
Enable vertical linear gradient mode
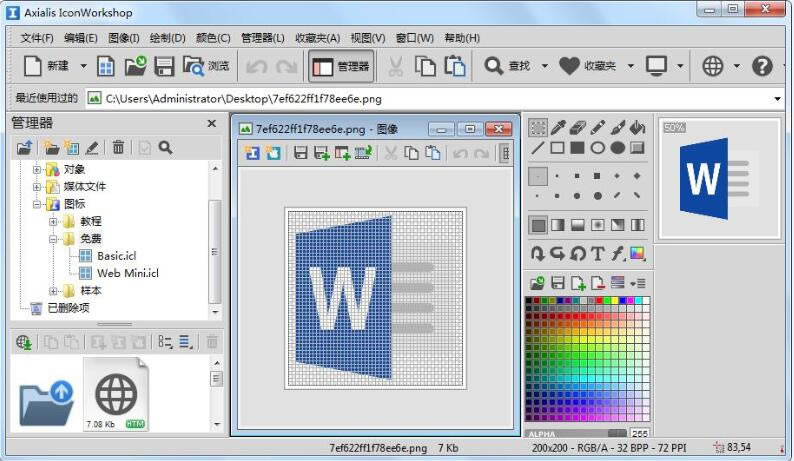coord(577,225)
